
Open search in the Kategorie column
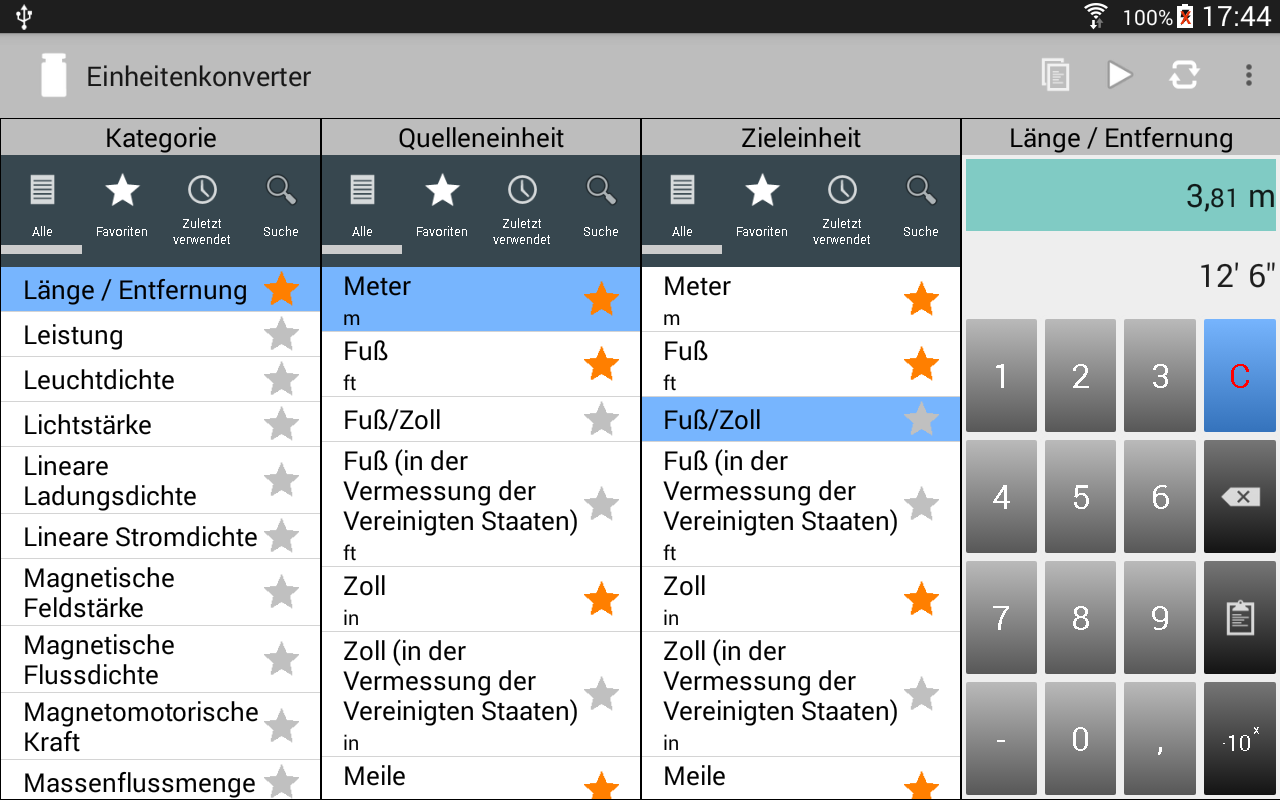(x=281, y=207)
